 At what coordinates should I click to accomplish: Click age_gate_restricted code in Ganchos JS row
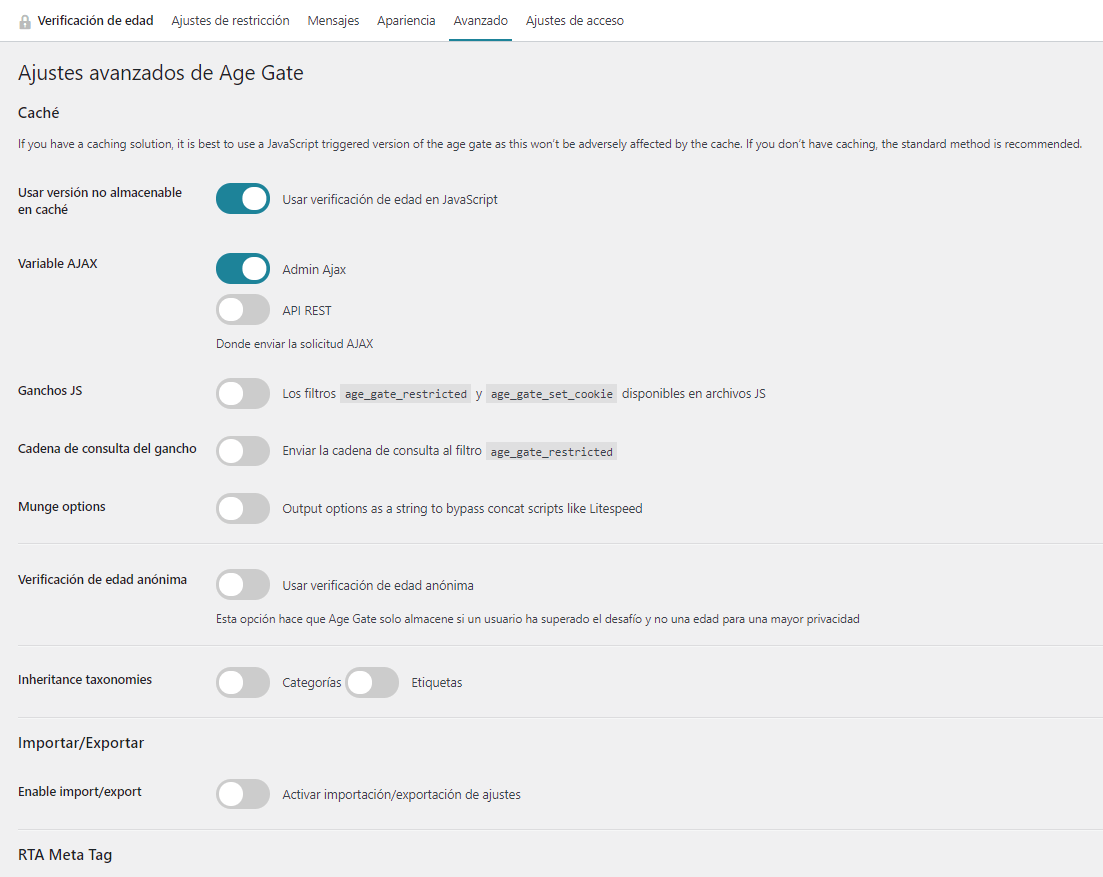(x=406, y=394)
